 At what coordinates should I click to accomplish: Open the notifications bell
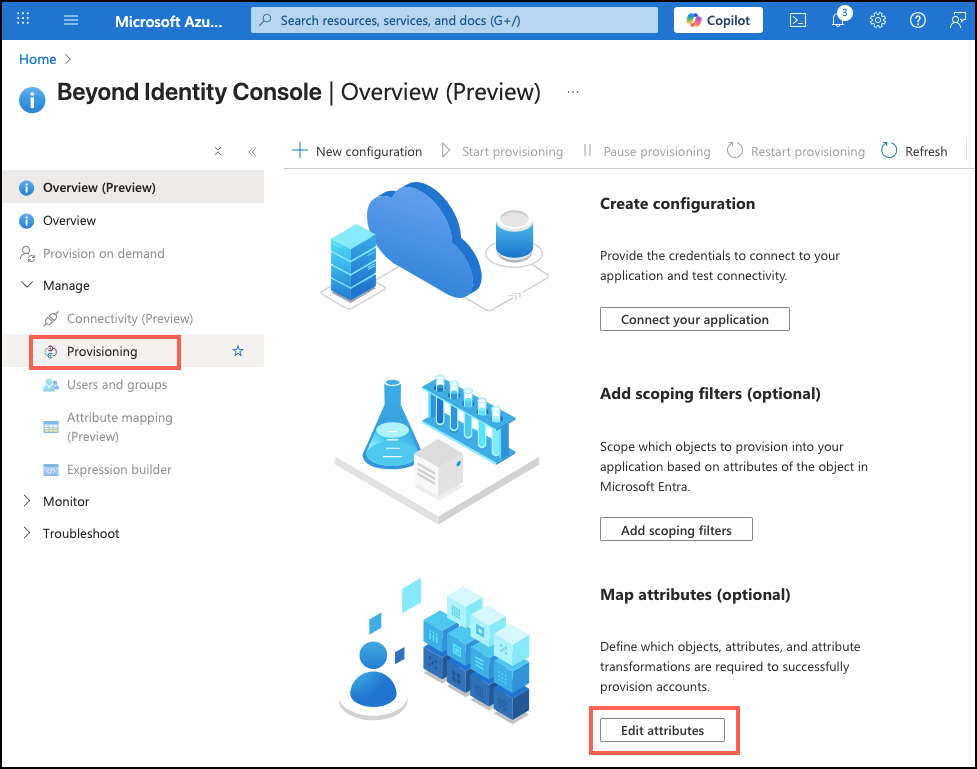click(x=839, y=20)
